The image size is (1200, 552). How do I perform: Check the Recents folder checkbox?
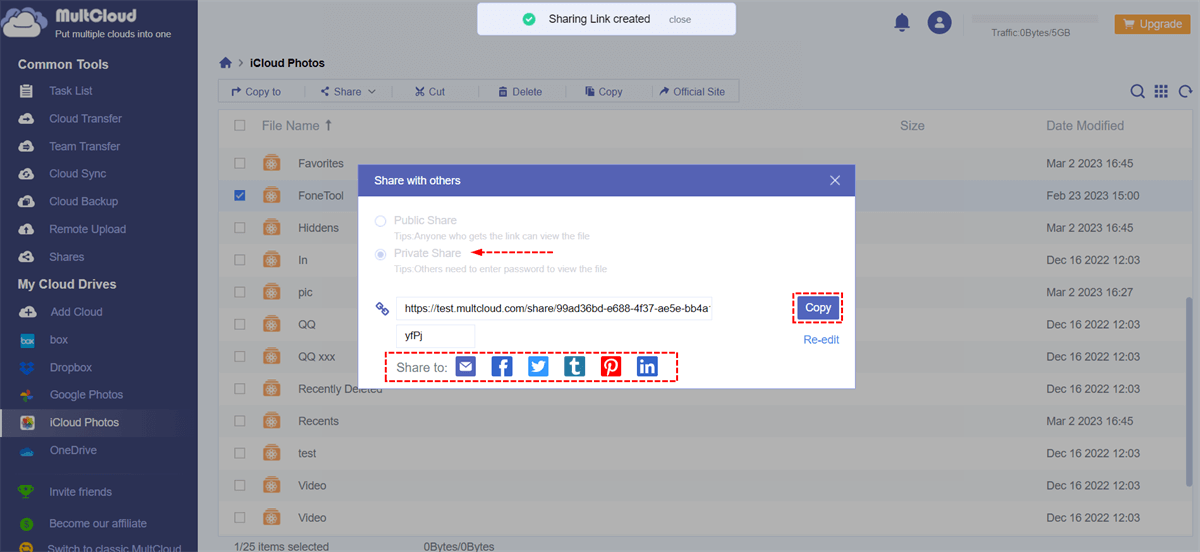coord(240,421)
